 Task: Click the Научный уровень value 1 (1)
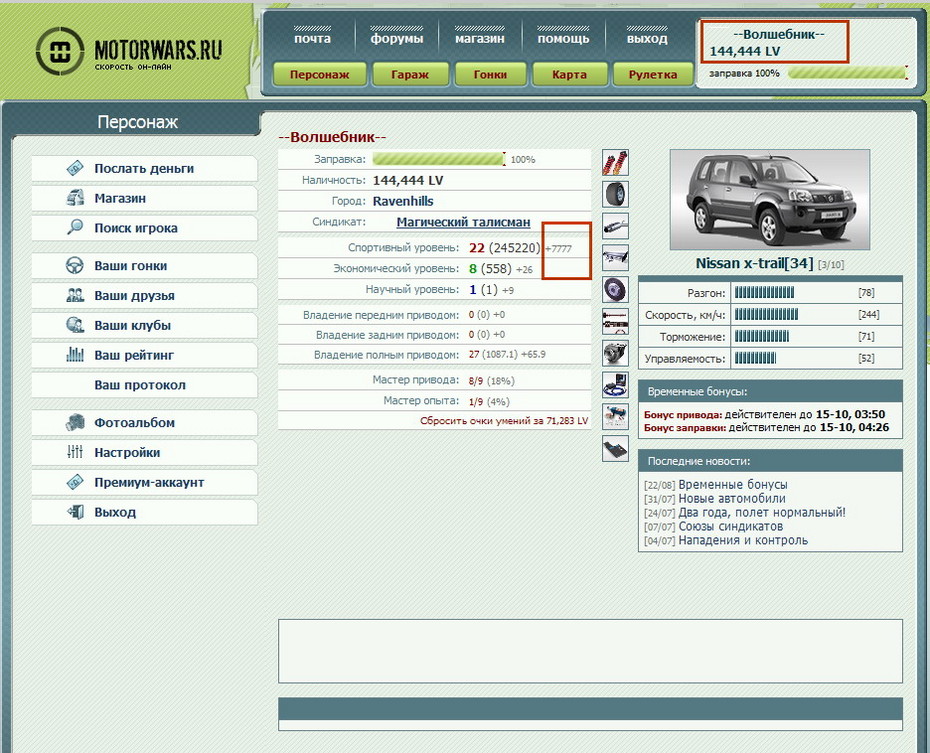[483, 289]
